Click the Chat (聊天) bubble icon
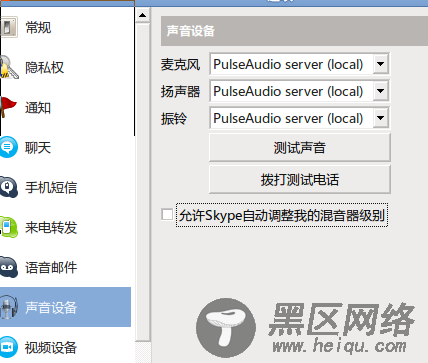Screen dimensions: 428x363 click(x=9, y=147)
